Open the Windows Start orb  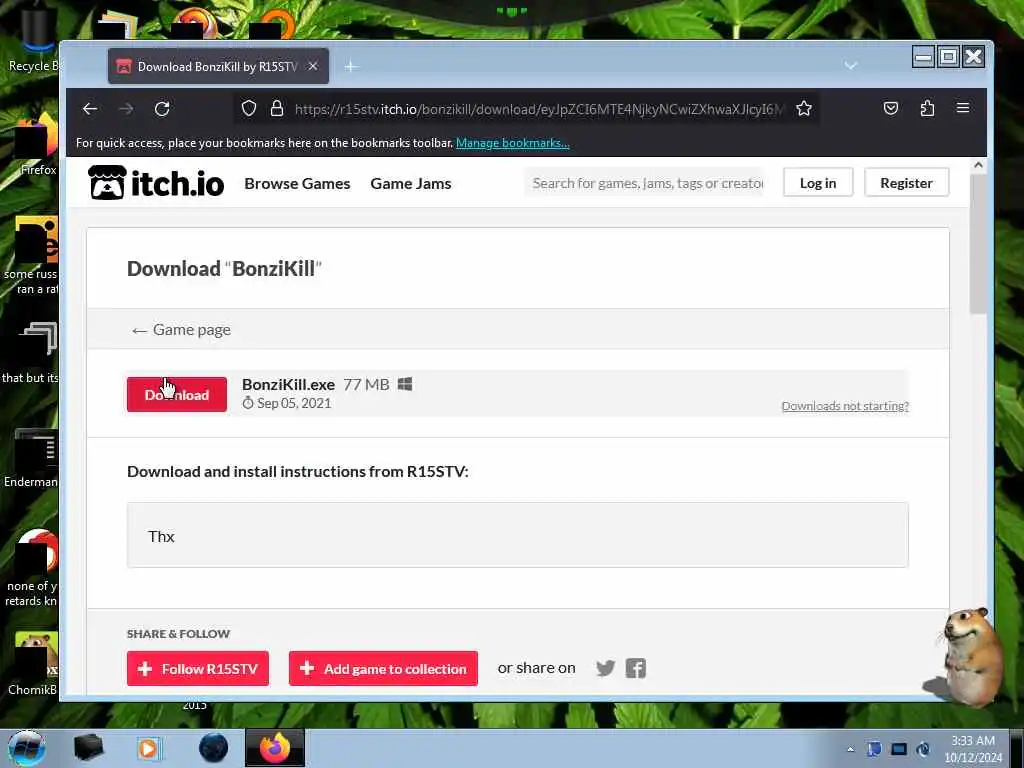point(27,748)
